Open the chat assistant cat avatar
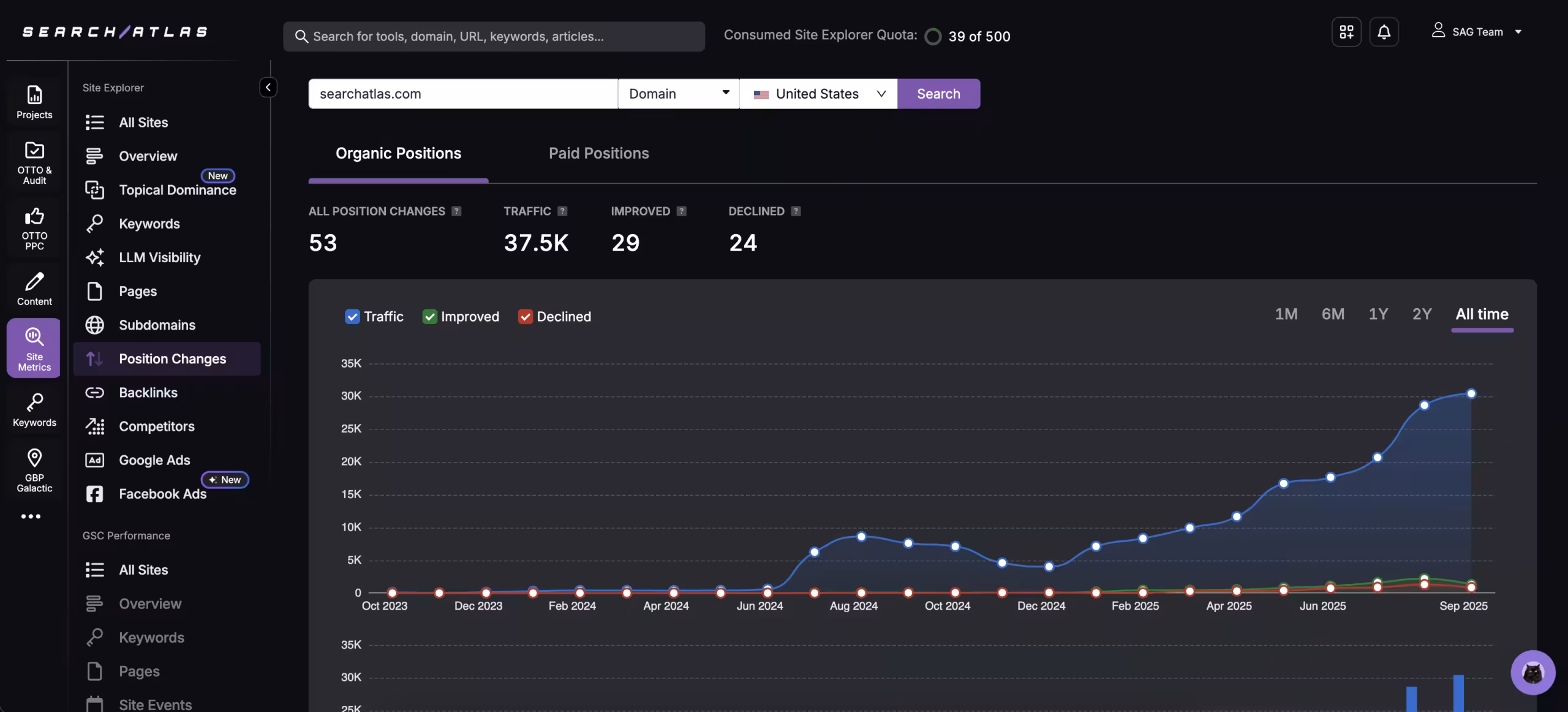 1532,673
